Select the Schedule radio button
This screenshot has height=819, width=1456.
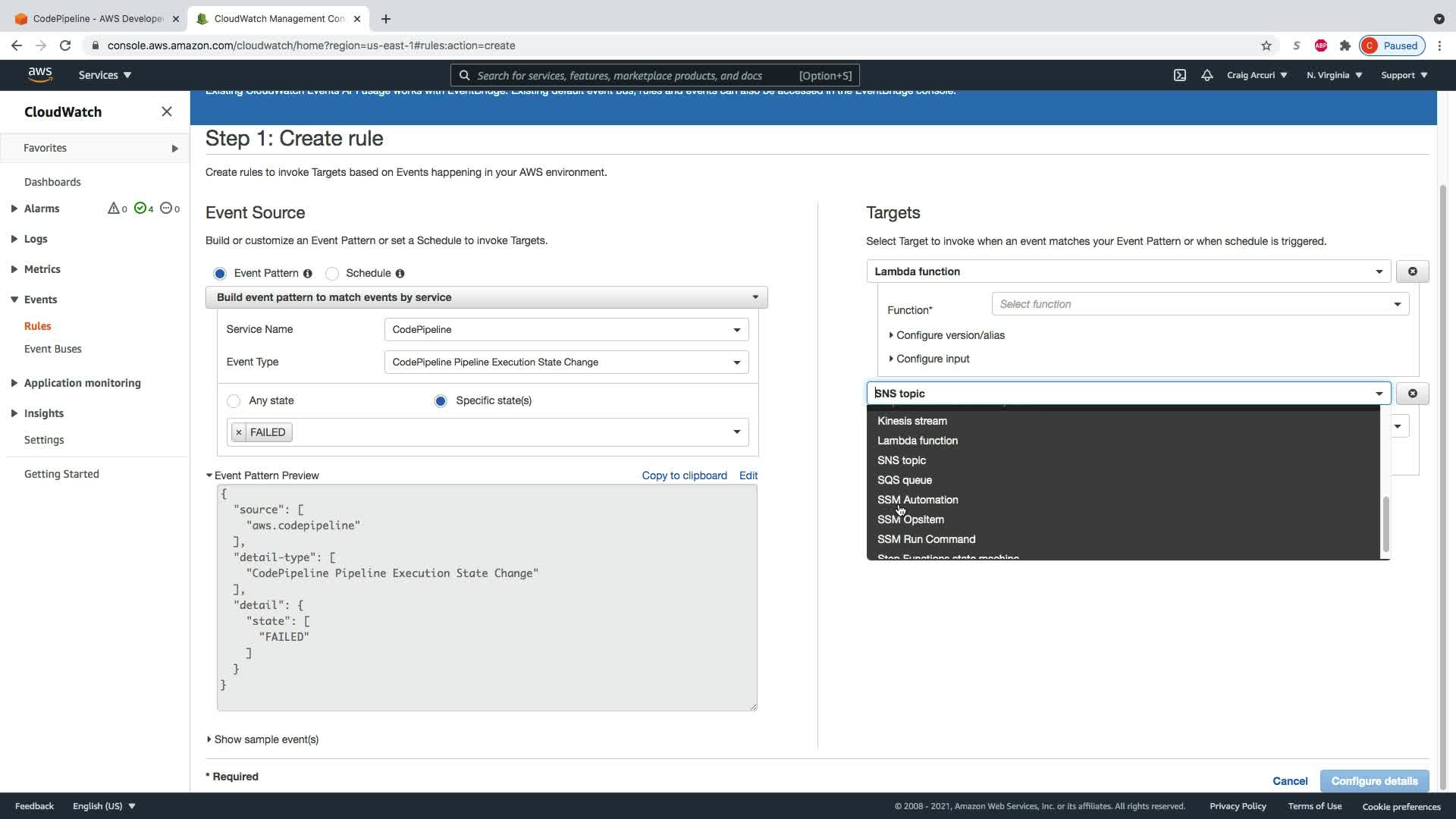tap(332, 274)
